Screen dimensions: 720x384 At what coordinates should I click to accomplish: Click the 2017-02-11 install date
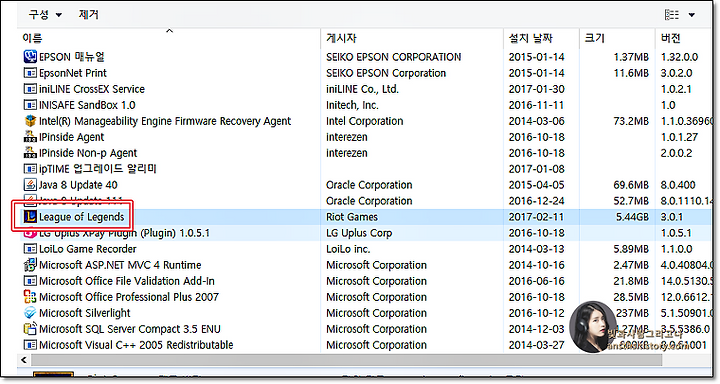pos(536,217)
